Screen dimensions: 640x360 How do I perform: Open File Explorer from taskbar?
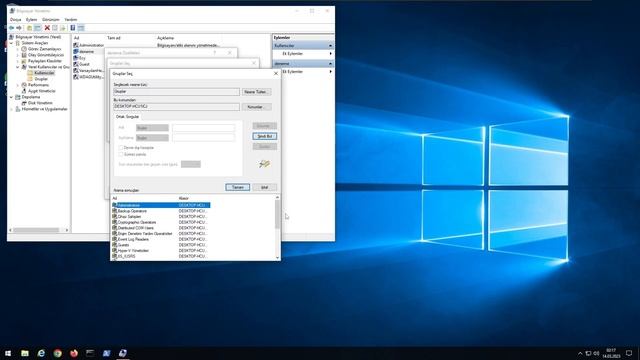(x=25, y=353)
